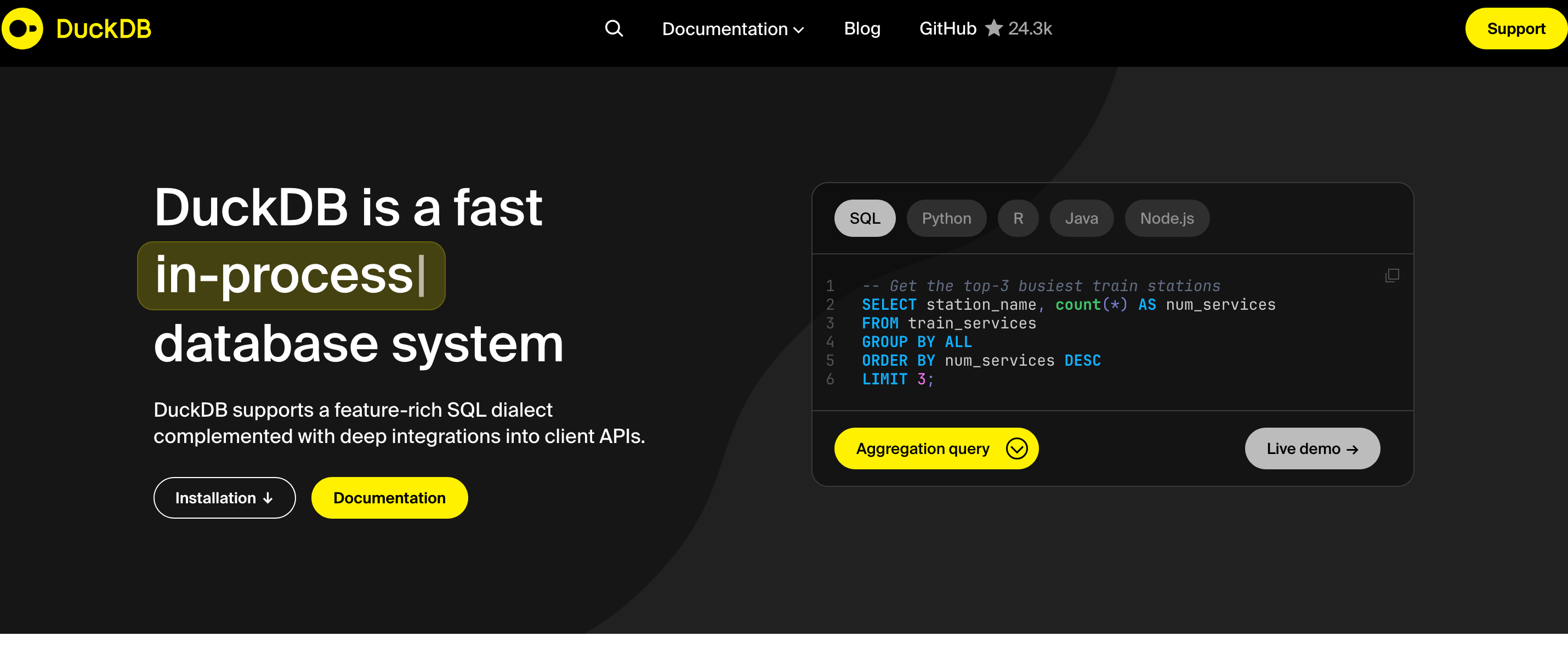Launch the Live demo
This screenshot has height=670, width=1568.
pyautogui.click(x=1313, y=448)
